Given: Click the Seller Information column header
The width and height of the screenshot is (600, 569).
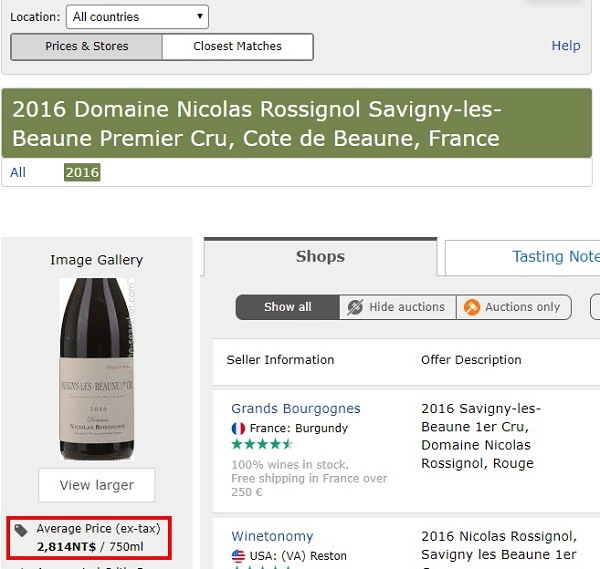Looking at the screenshot, I should 280,360.
